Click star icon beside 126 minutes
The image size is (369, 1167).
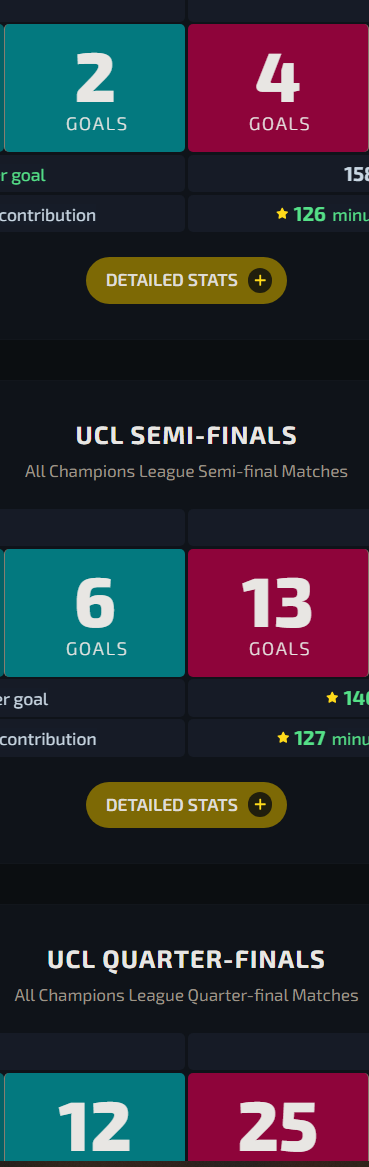(x=282, y=214)
